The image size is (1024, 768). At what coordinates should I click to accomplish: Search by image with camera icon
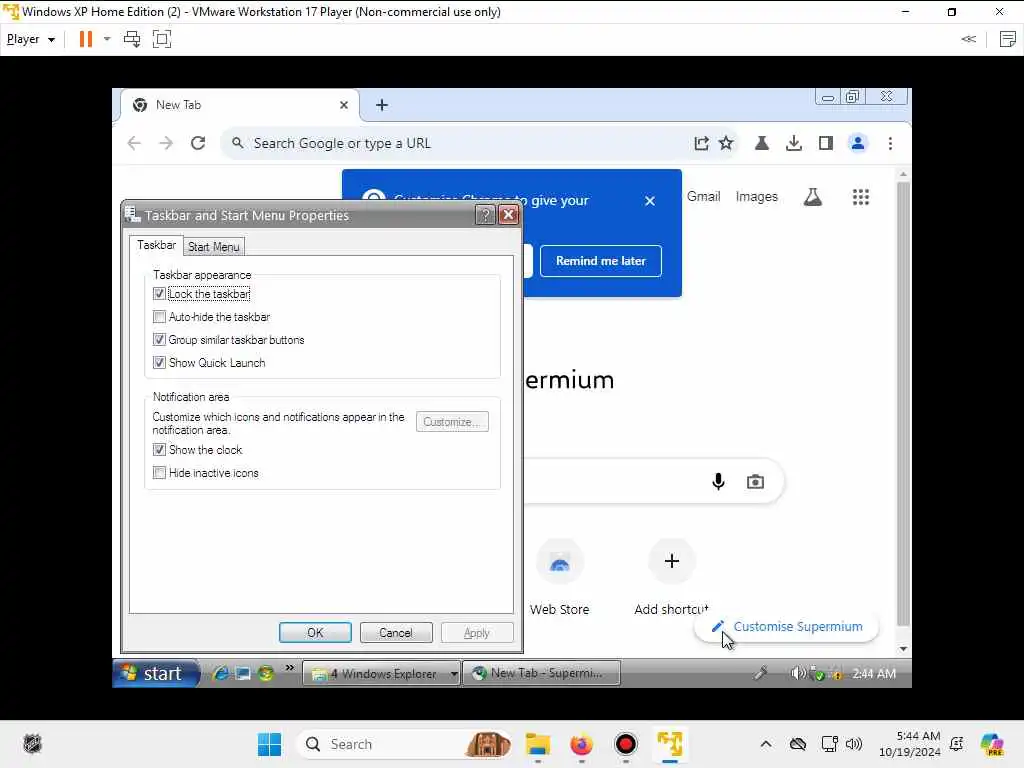click(755, 481)
